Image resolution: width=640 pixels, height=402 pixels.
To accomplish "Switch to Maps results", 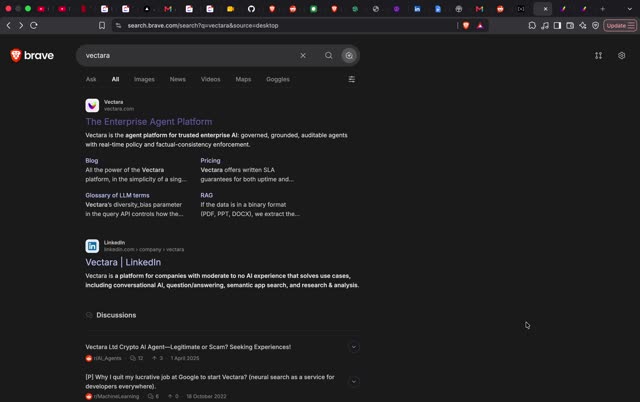I will pos(243,79).
